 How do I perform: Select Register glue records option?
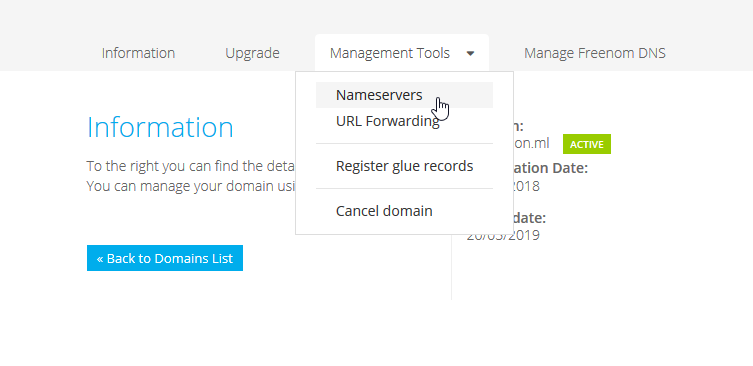point(404,166)
